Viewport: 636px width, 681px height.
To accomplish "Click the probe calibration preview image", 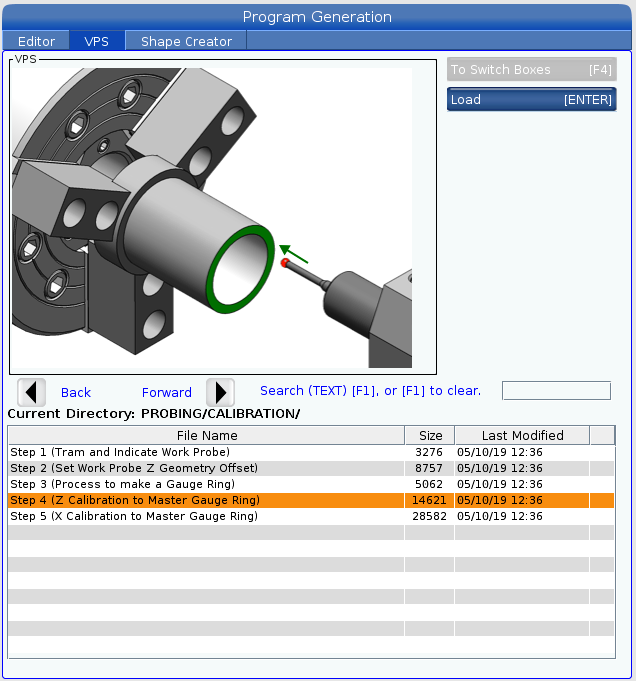I will (224, 216).
